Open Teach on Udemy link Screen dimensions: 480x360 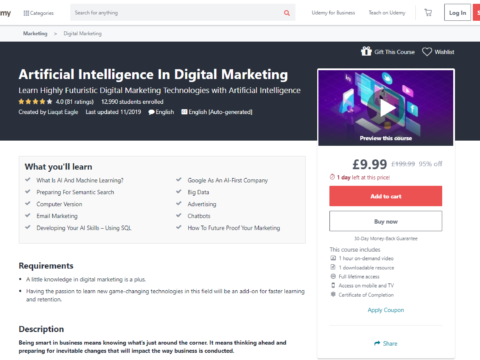[x=387, y=13]
